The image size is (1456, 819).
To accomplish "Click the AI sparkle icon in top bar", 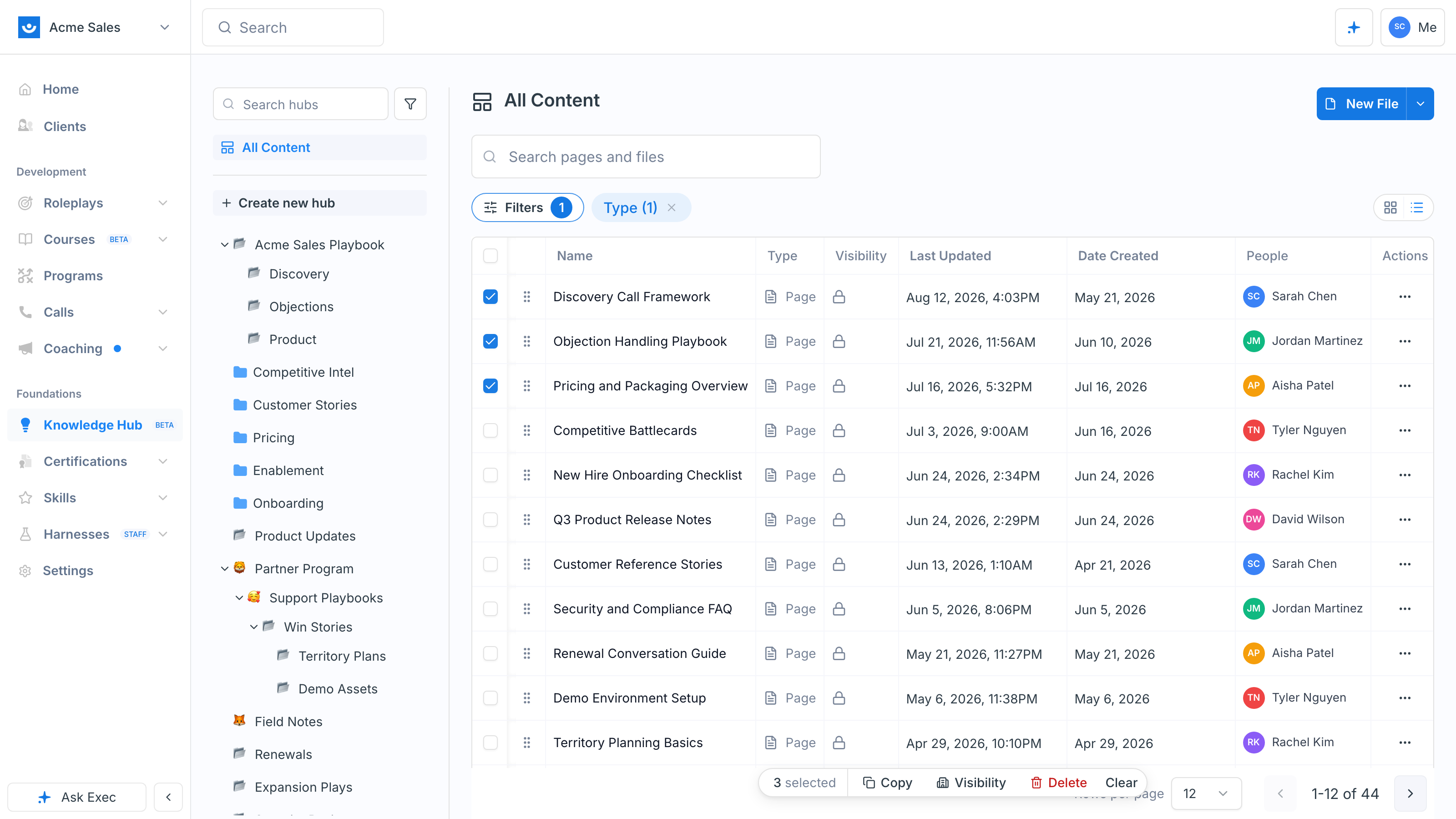I will (x=1353, y=27).
